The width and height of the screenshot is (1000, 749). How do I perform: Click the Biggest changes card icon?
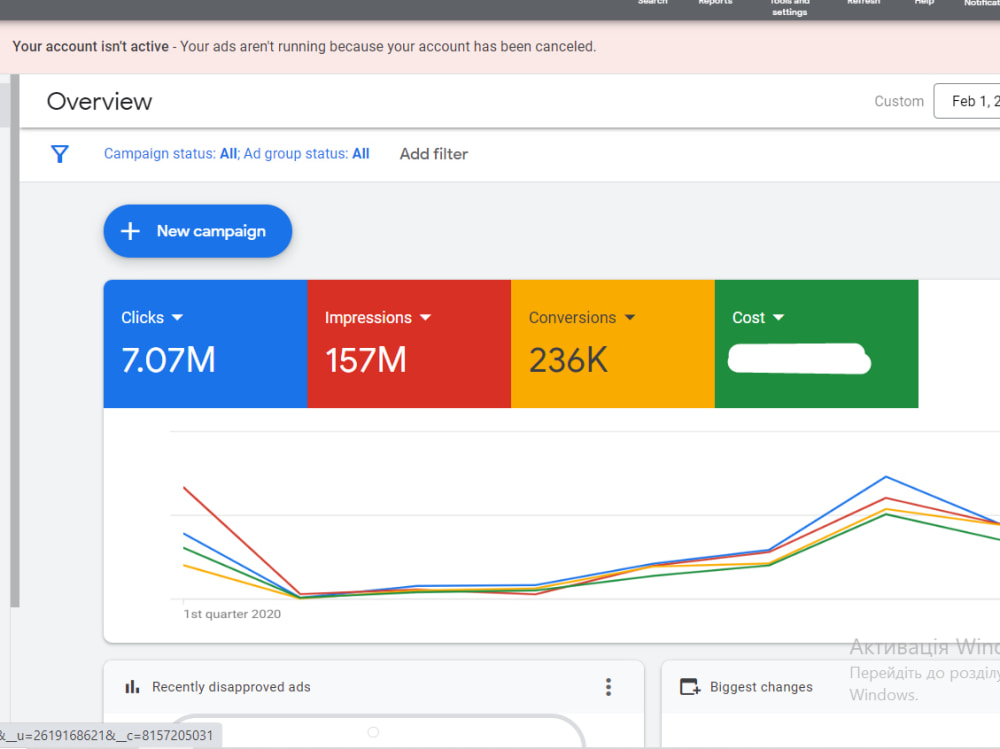[x=690, y=687]
